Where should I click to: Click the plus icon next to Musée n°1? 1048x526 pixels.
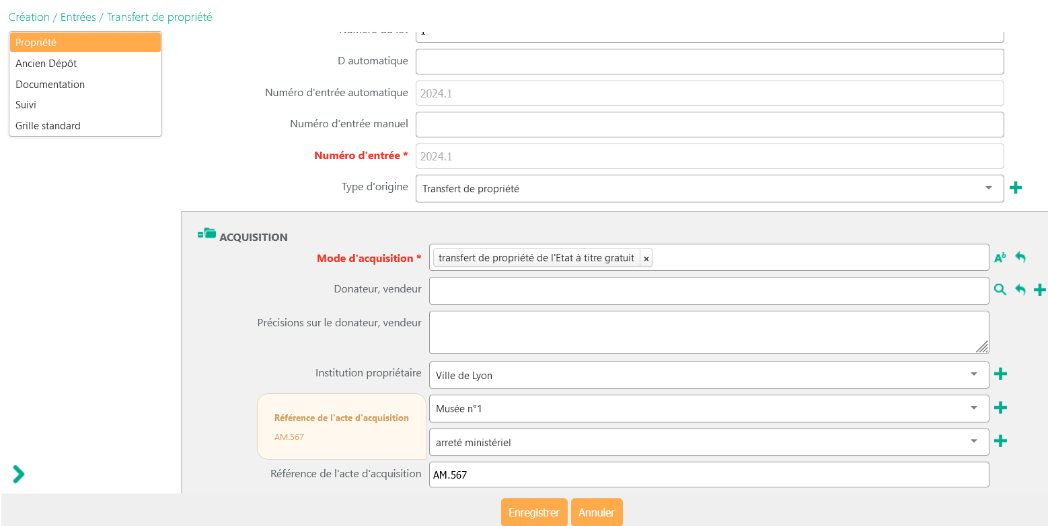click(1000, 408)
